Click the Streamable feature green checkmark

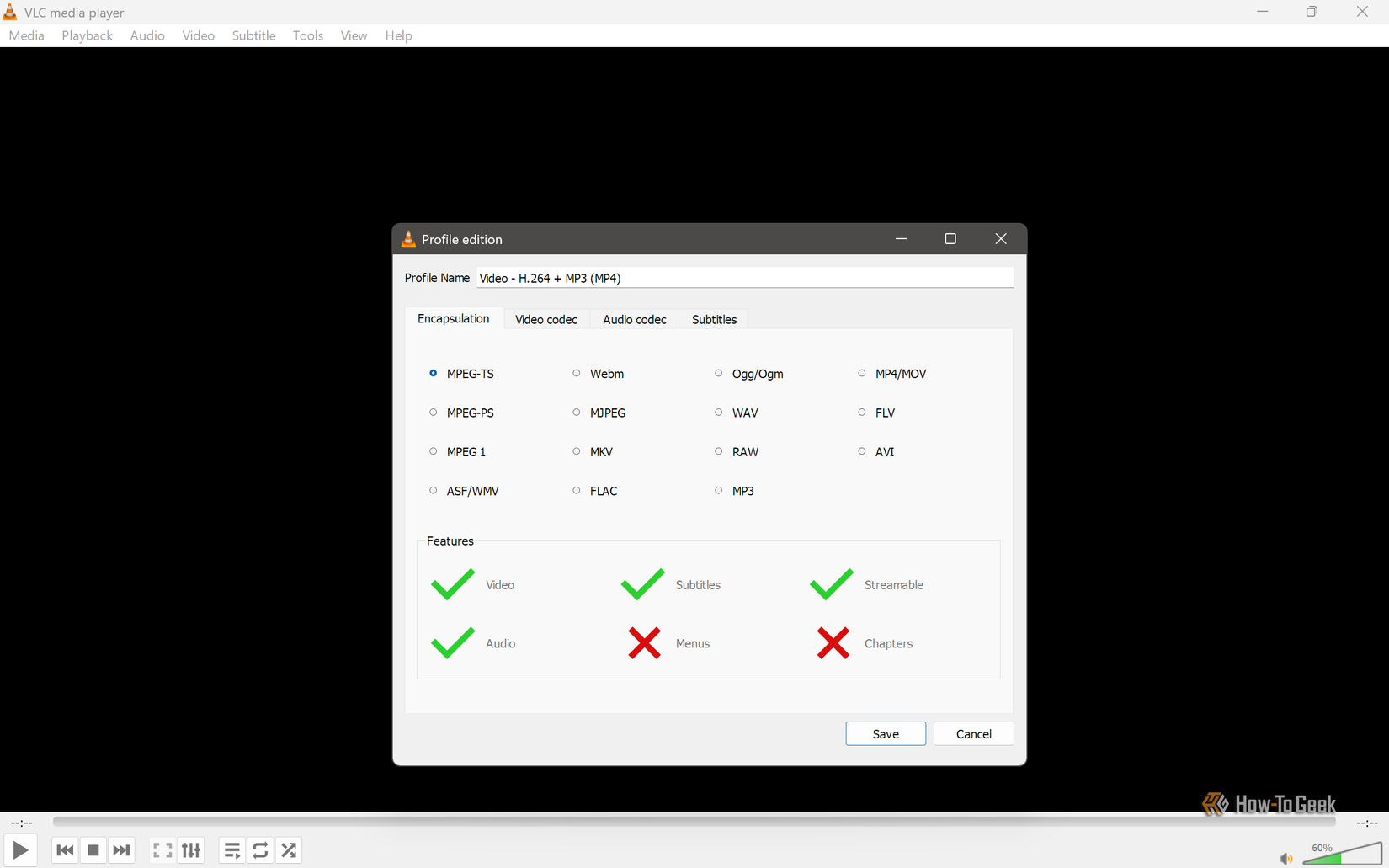832,584
